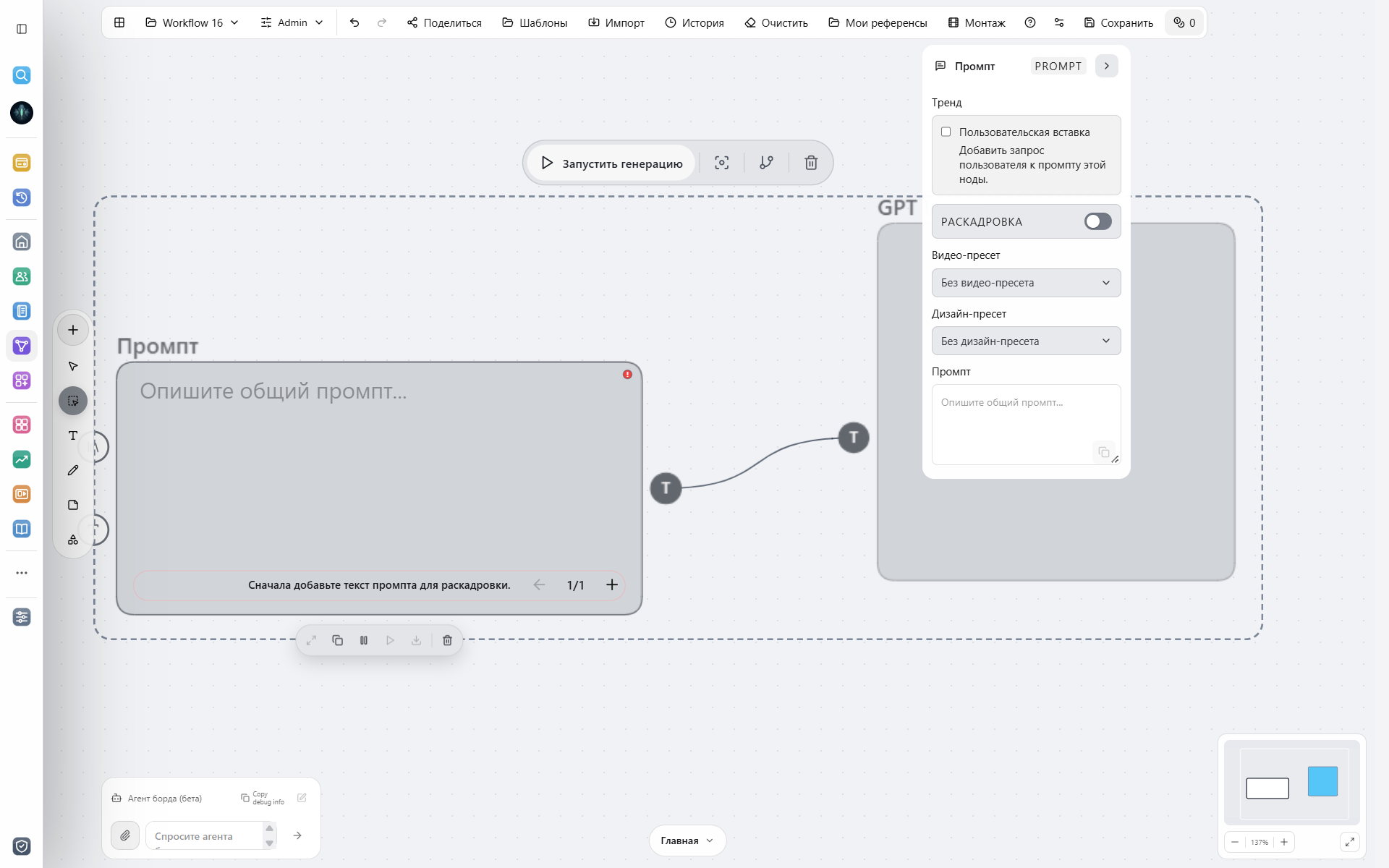
Task: Click the focus frame icon
Action: [x=721, y=163]
